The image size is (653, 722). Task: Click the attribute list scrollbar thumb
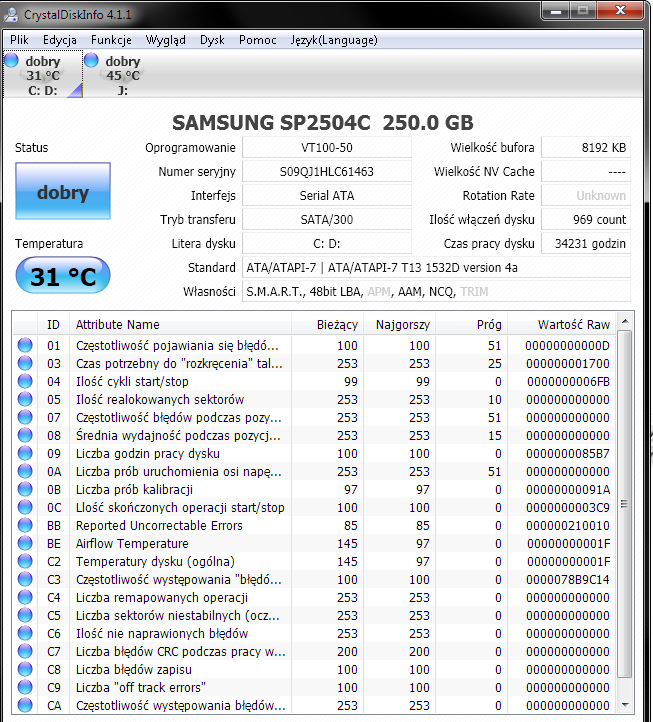[x=625, y=504]
